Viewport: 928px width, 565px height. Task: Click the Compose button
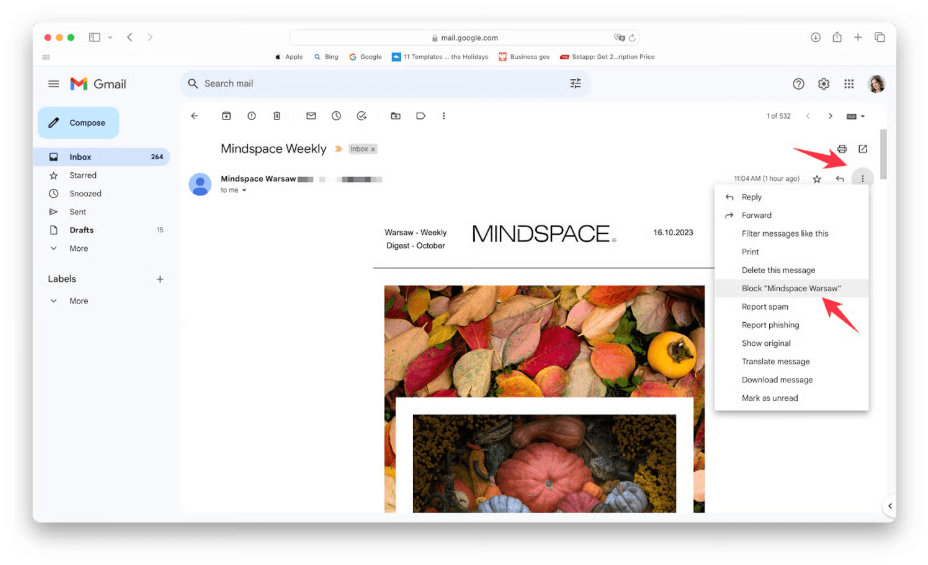click(78, 123)
